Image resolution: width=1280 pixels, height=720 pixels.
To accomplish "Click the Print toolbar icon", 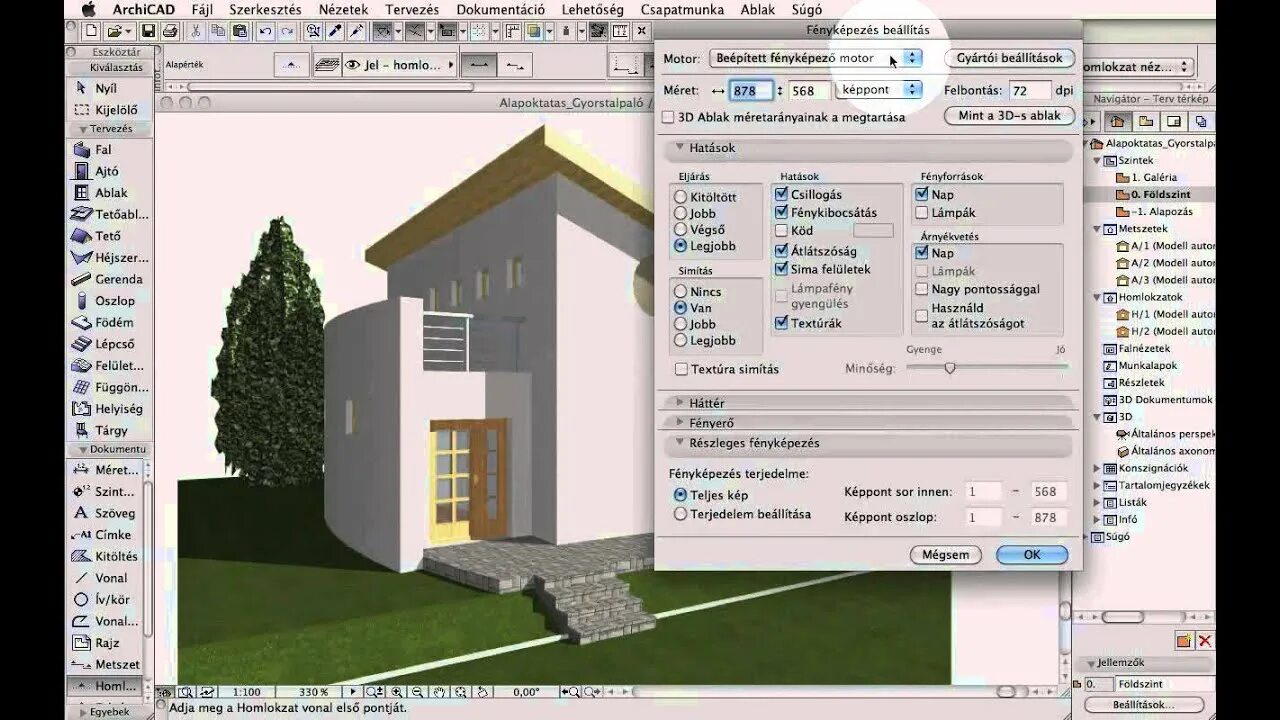I will (x=169, y=32).
